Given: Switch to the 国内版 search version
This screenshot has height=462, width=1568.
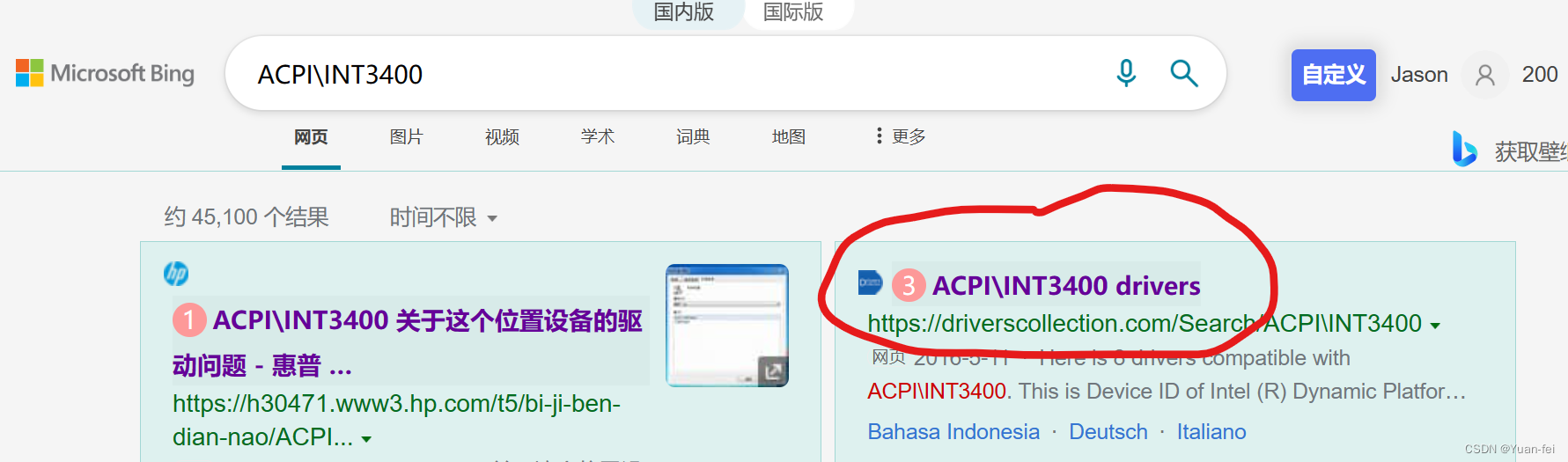Looking at the screenshot, I should click(684, 12).
